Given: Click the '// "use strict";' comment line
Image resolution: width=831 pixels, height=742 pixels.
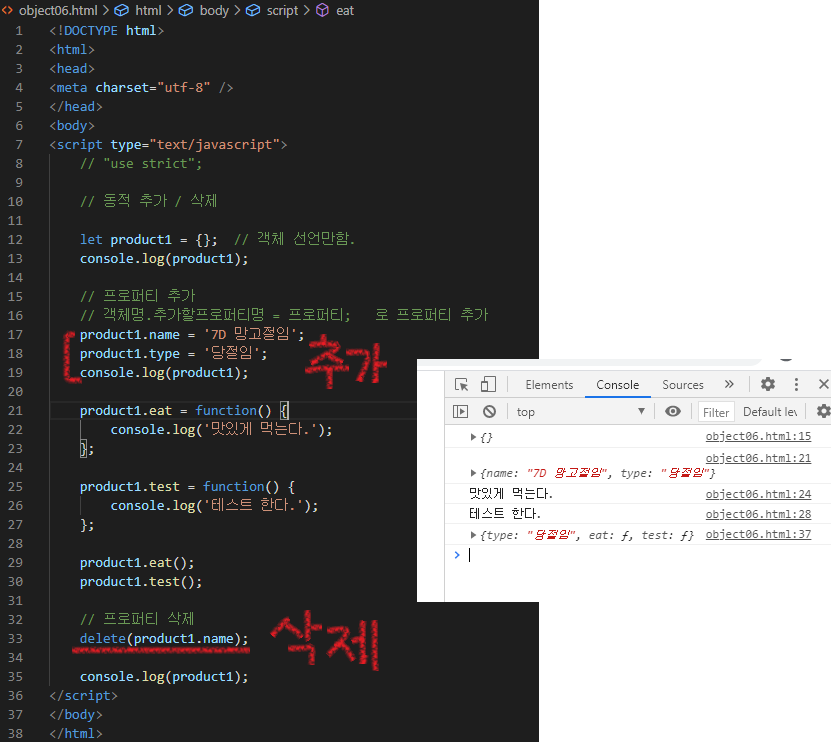Looking at the screenshot, I should coord(140,164).
